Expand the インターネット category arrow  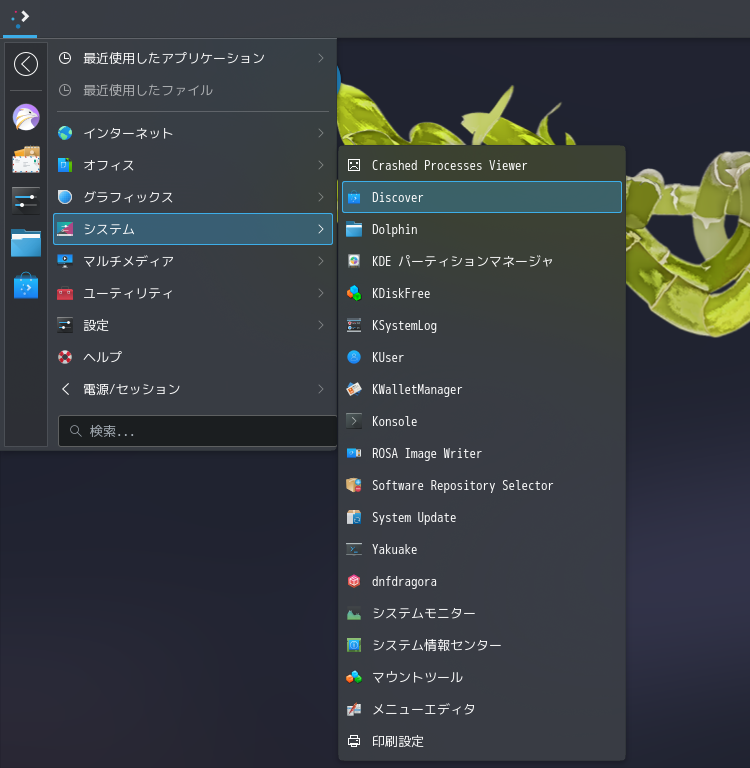coord(321,133)
